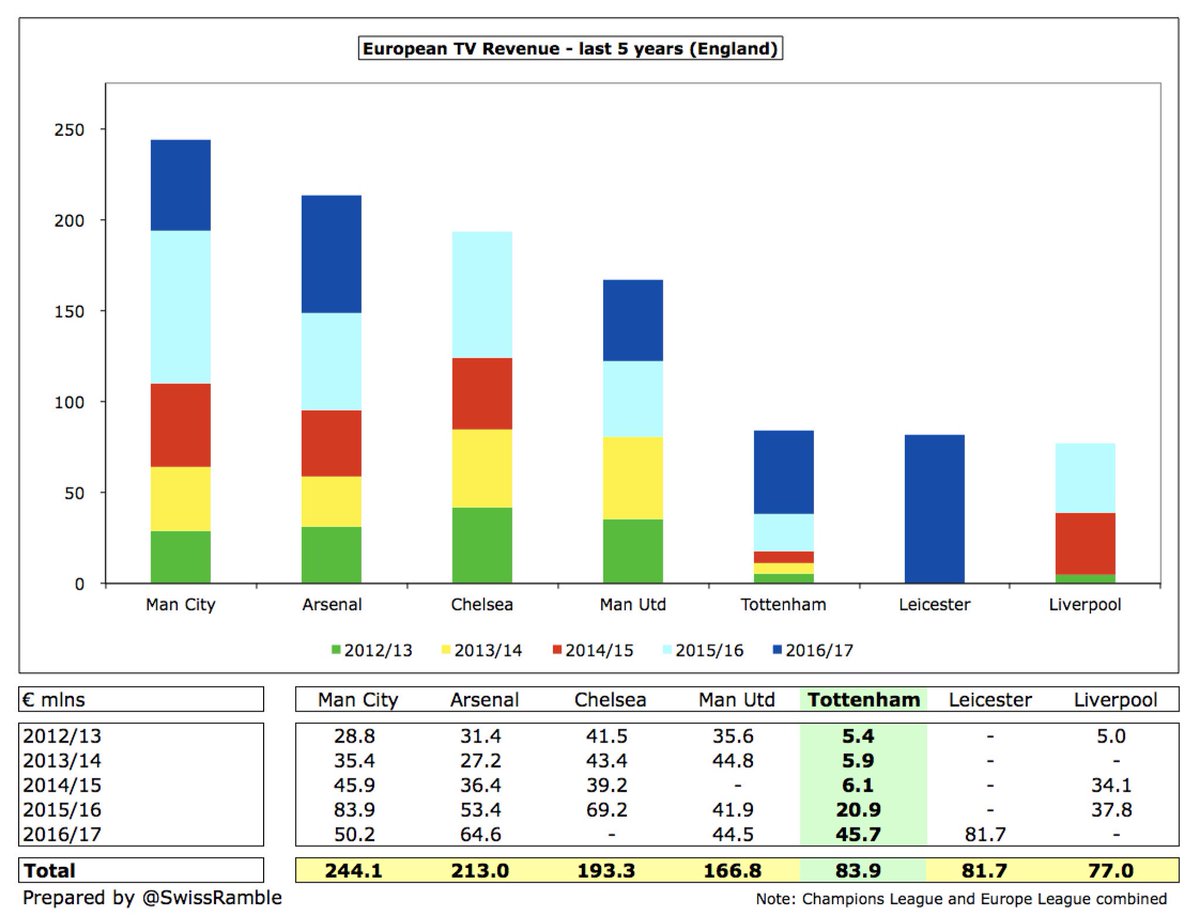Click the 'Prepared by @SwissRamble' credit
The height and width of the screenshot is (916, 1200).
tap(152, 897)
